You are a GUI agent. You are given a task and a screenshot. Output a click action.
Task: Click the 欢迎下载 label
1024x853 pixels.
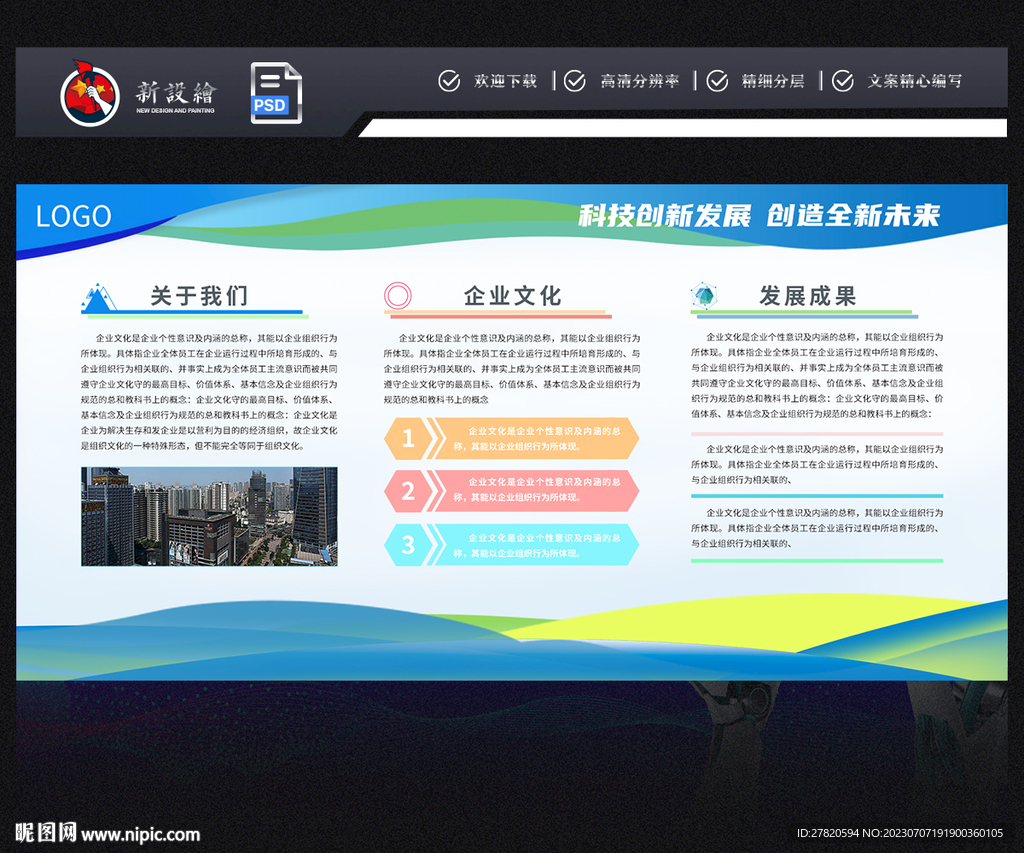click(x=505, y=81)
